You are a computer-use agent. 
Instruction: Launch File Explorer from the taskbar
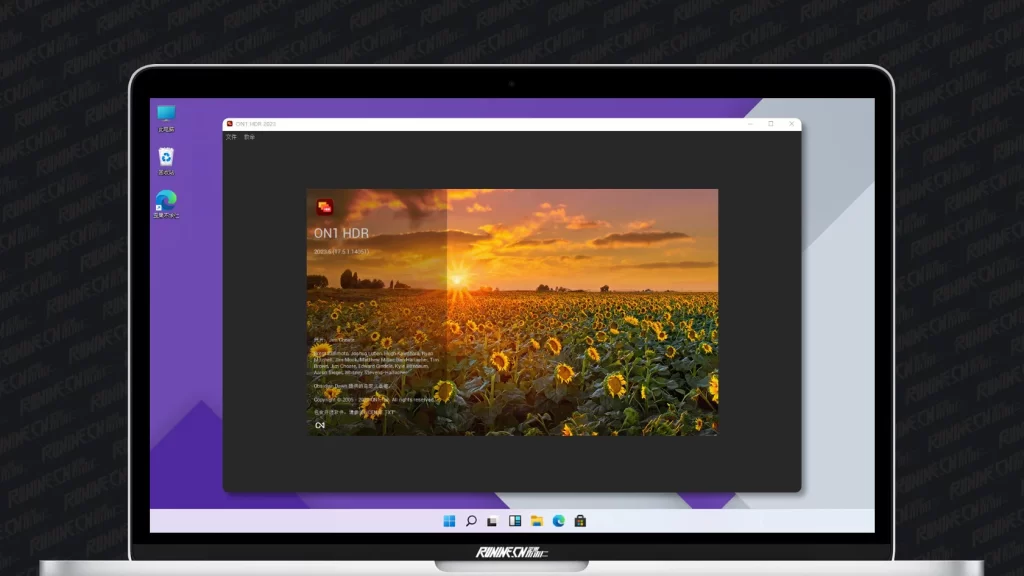[537, 521]
